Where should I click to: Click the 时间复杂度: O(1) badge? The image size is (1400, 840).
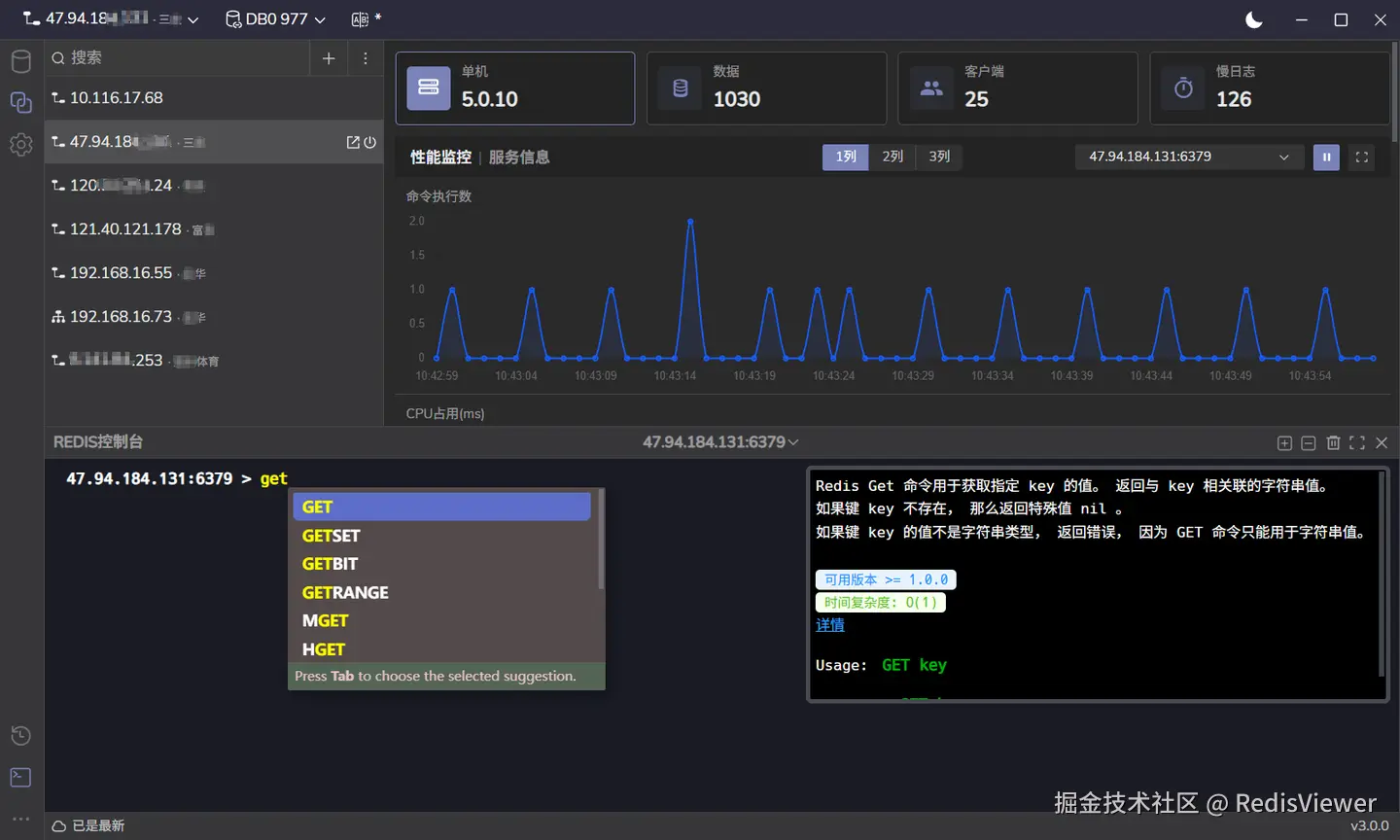[x=881, y=603]
